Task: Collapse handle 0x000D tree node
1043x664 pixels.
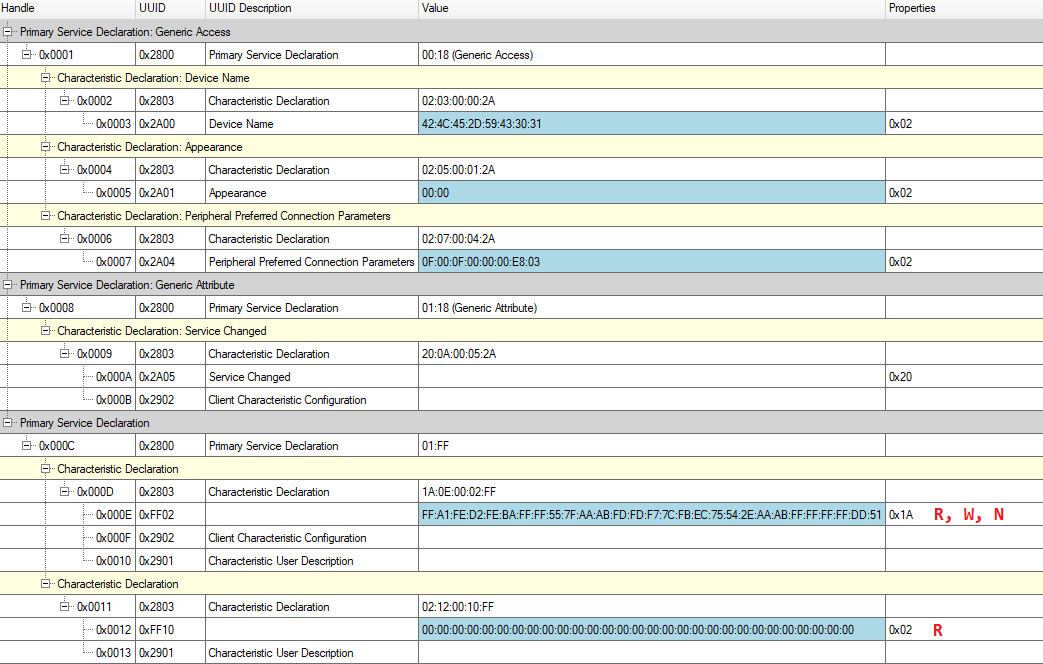Action: point(65,492)
